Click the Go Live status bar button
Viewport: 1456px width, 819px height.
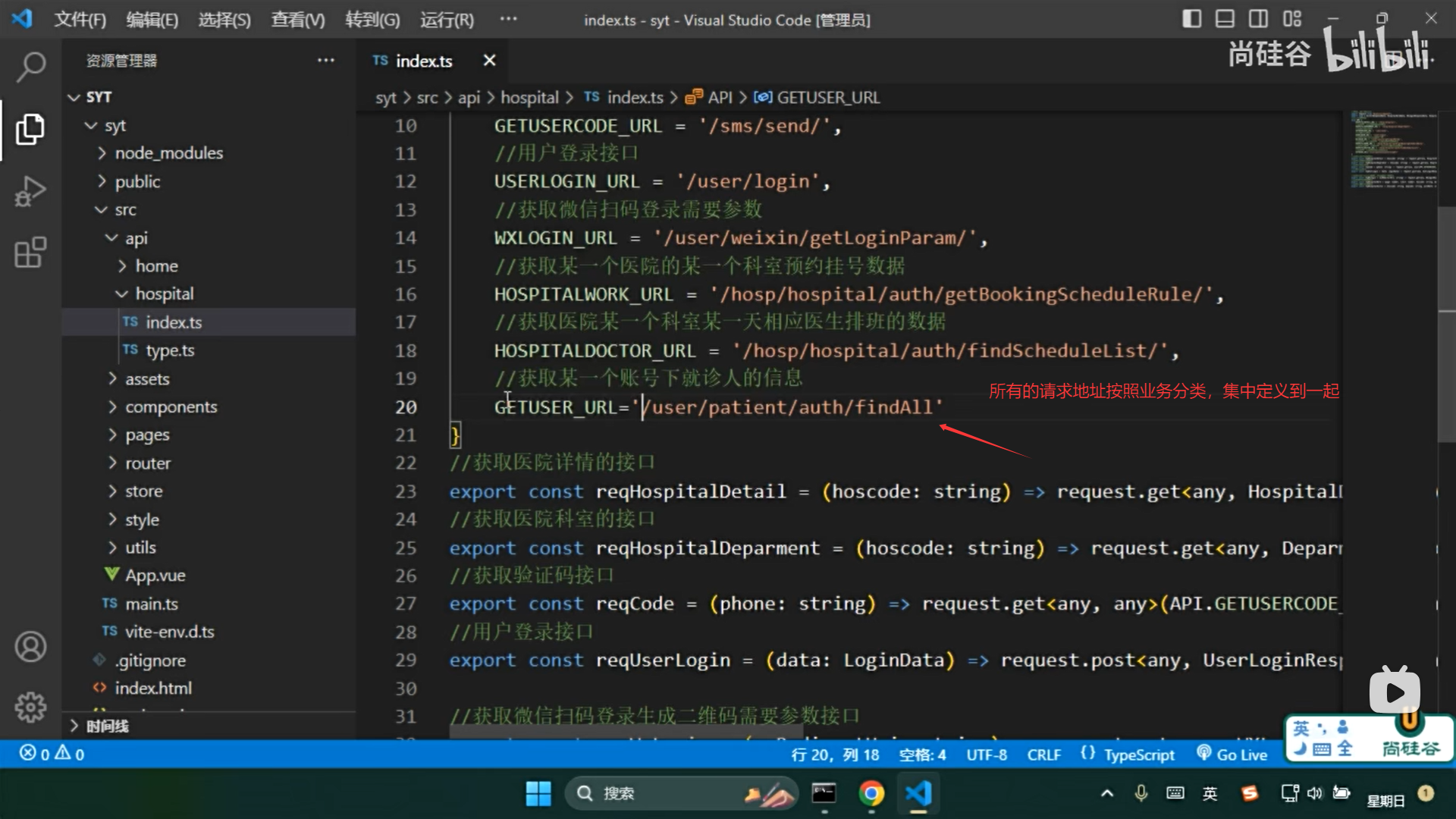[1232, 755]
